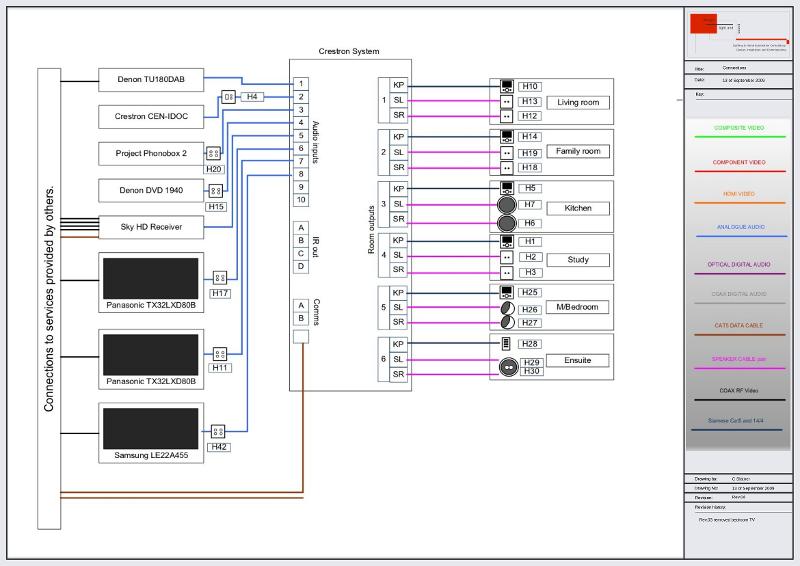Select the Samsung LE22A455 TV screen

[151, 428]
